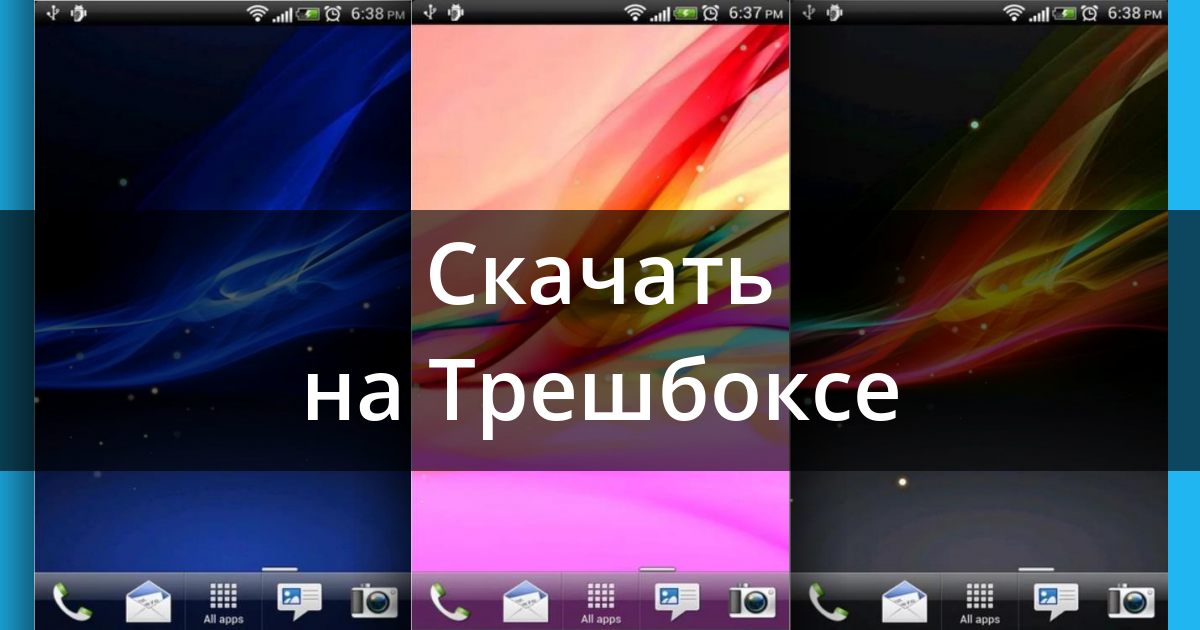Open the Phone dialer on the pink wallpaper screen
1200x630 pixels.
click(449, 601)
